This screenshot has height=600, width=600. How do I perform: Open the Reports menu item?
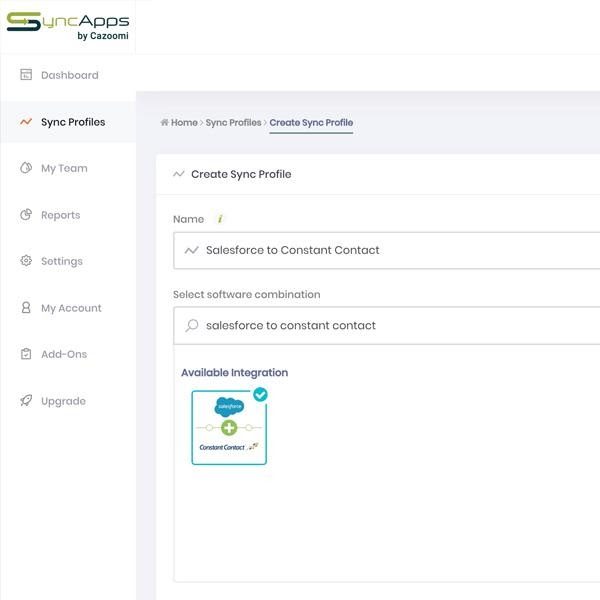(60, 215)
